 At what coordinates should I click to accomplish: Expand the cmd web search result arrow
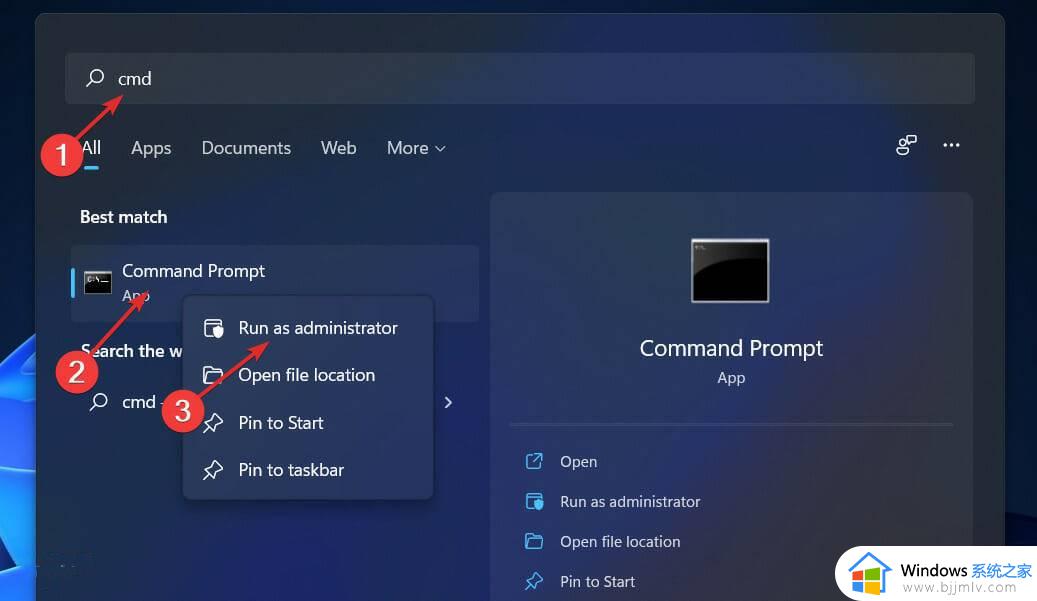pyautogui.click(x=448, y=402)
